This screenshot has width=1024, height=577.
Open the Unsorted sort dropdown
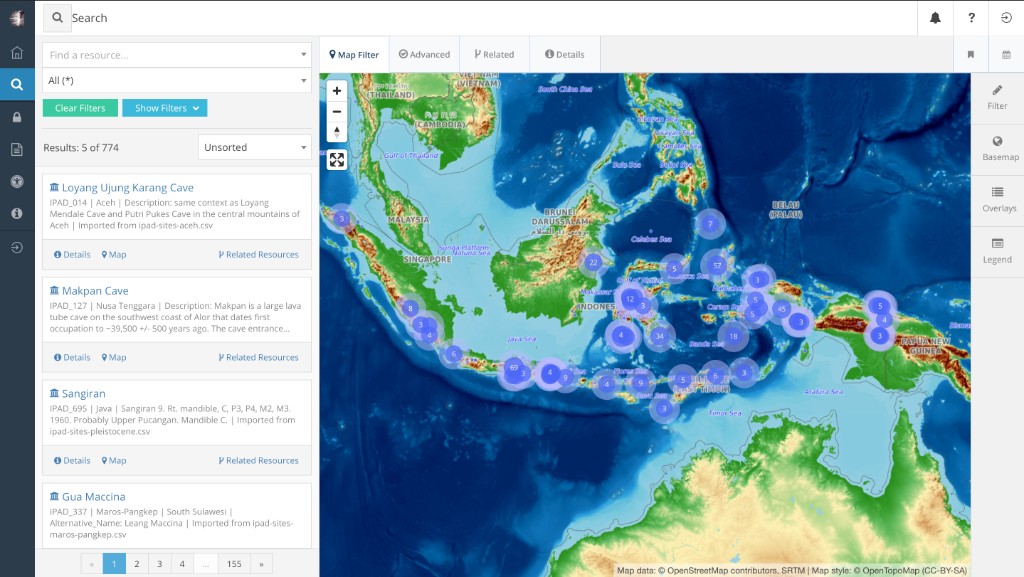pyautogui.click(x=255, y=148)
